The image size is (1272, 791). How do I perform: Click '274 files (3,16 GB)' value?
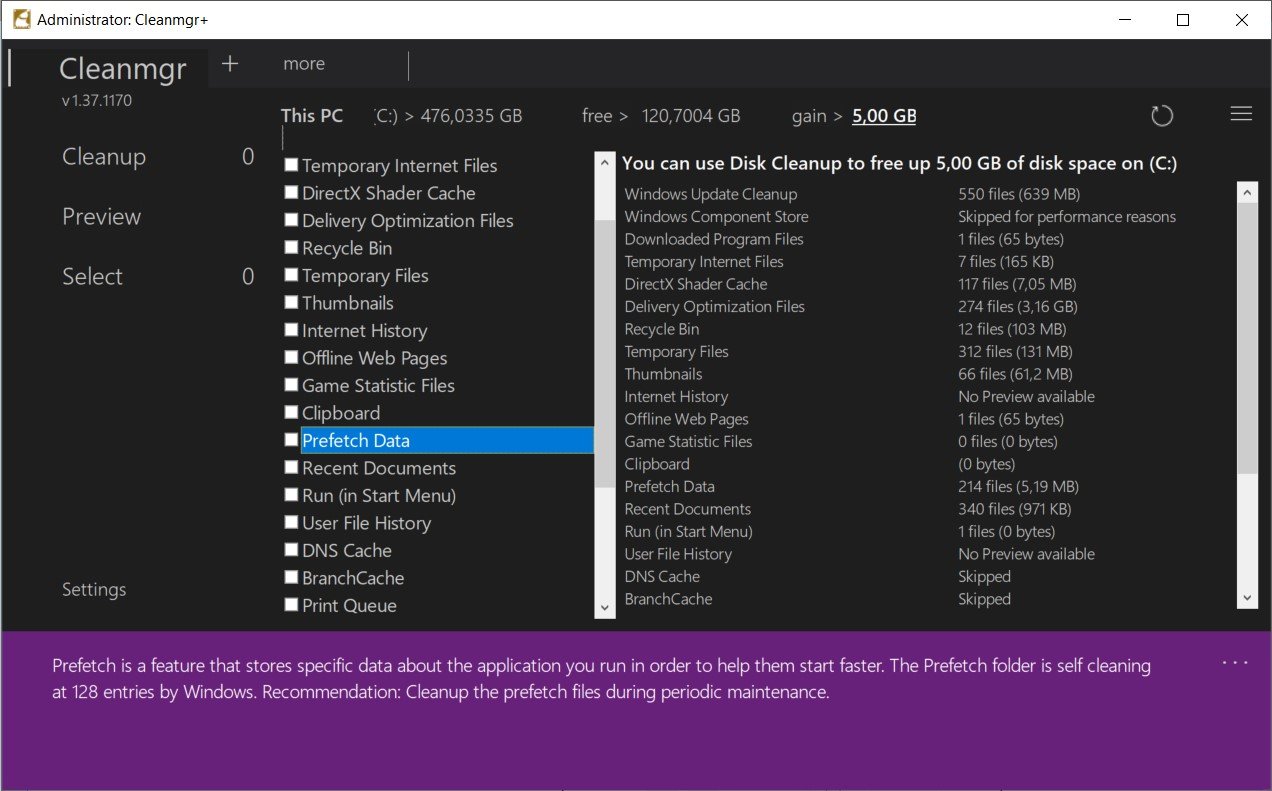[1017, 307]
